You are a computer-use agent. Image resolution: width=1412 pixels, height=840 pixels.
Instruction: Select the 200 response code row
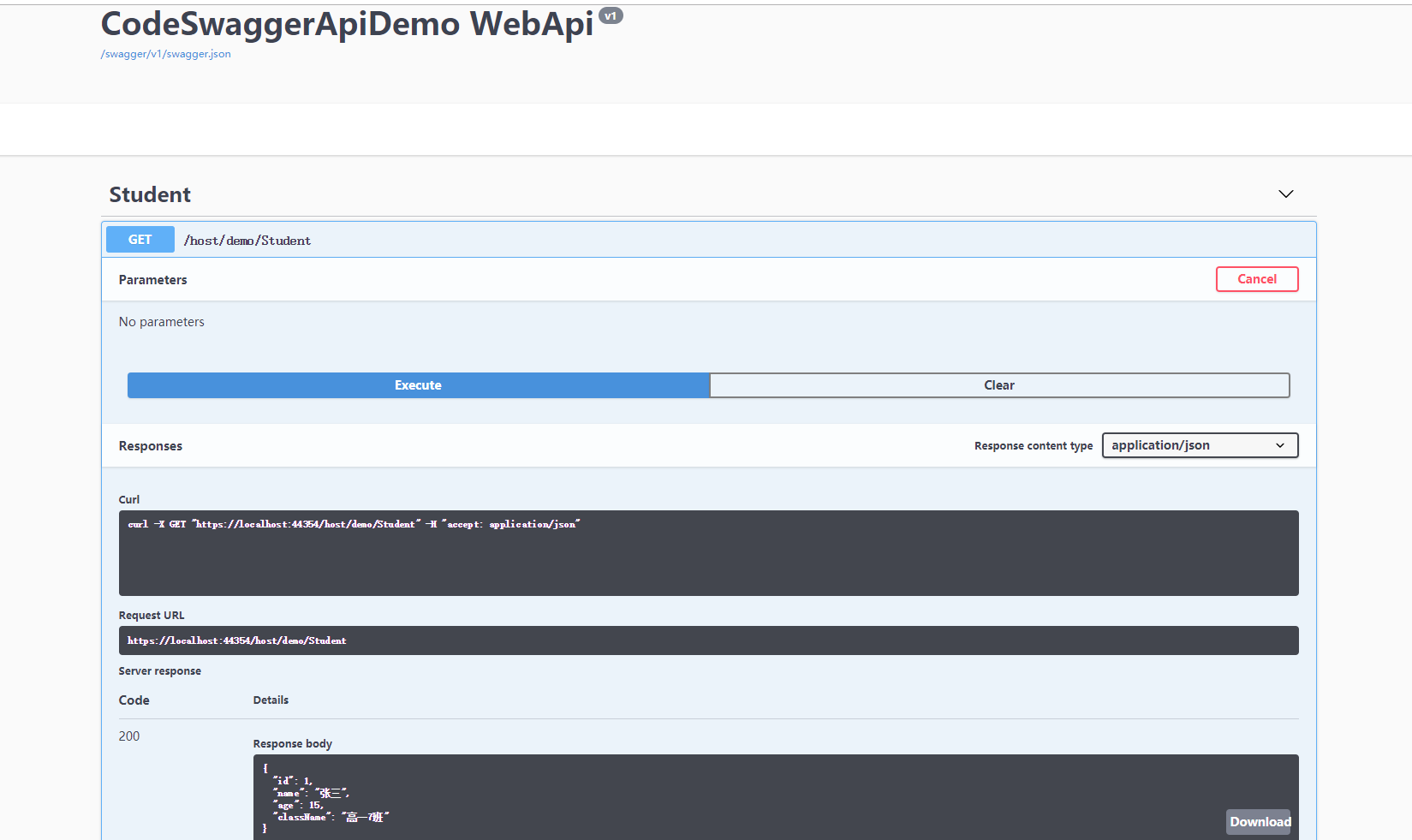tap(128, 736)
